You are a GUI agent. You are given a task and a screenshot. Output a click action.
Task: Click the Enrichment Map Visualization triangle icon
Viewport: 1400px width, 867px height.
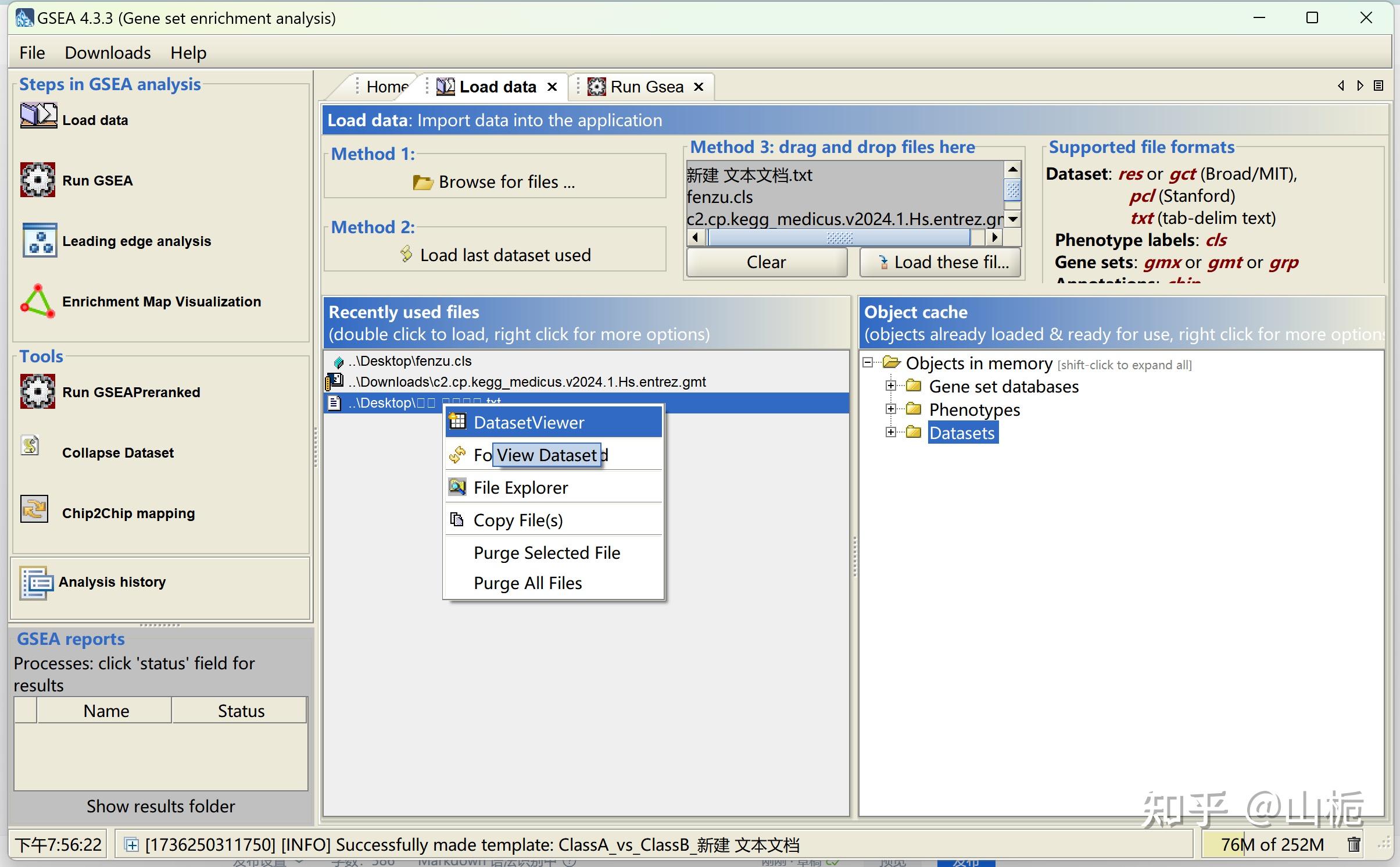pos(38,301)
